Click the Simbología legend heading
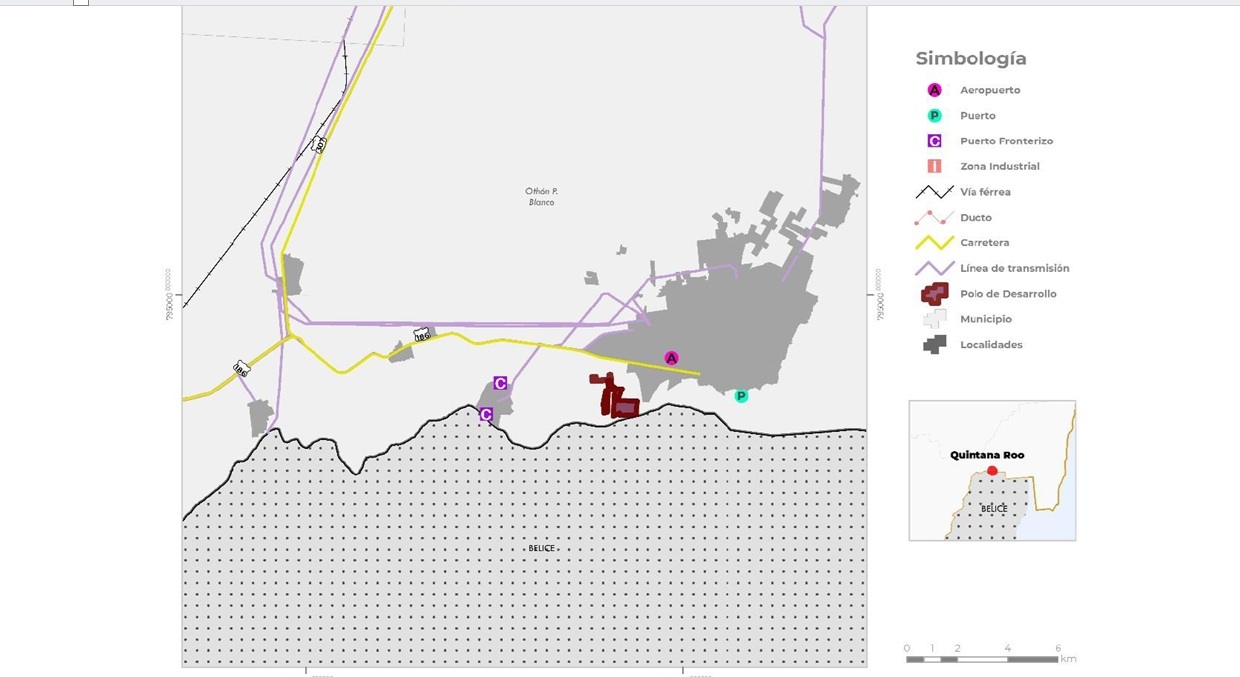The width and height of the screenshot is (1240, 677). pyautogui.click(x=970, y=58)
